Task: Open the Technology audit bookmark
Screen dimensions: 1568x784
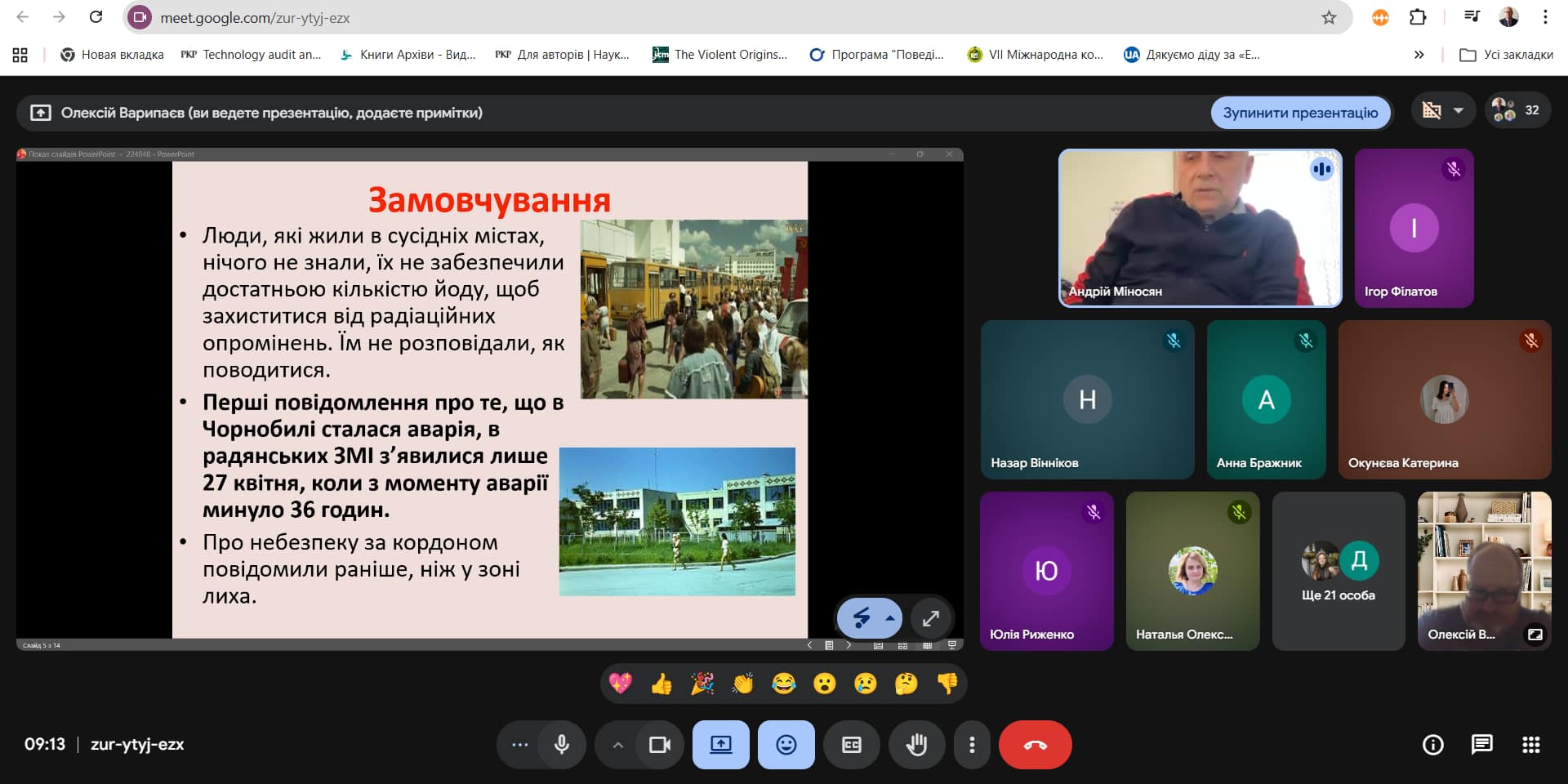Action: [x=252, y=55]
